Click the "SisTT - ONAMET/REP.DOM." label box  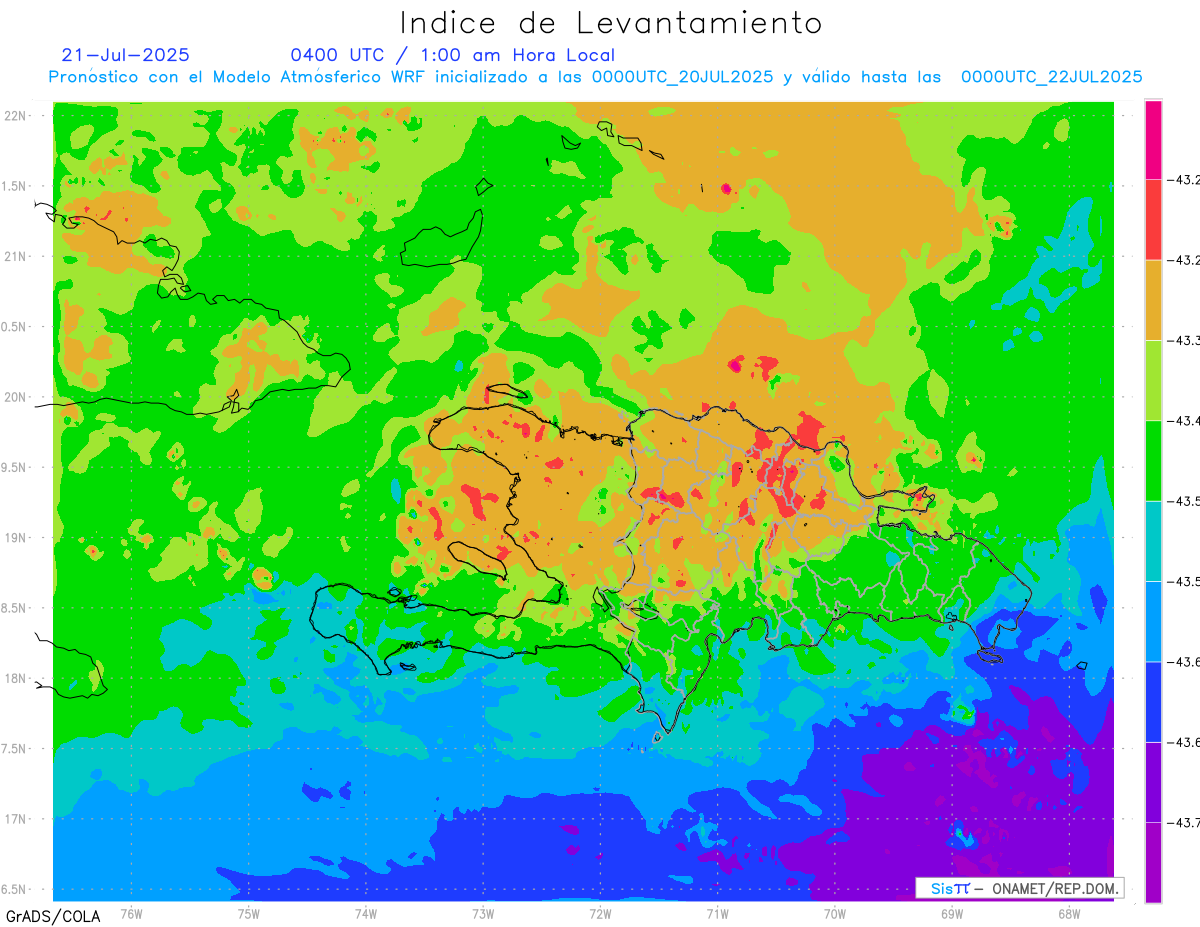point(1020,887)
